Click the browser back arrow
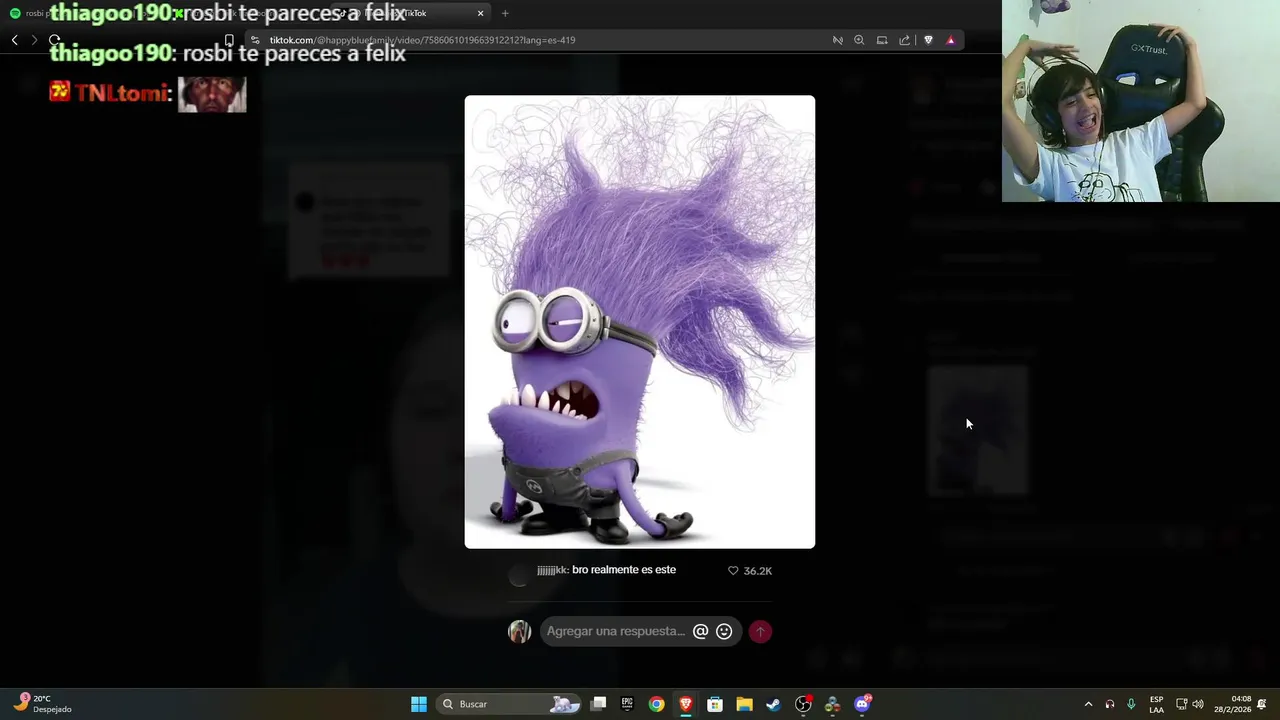The image size is (1280, 720). click(x=14, y=40)
